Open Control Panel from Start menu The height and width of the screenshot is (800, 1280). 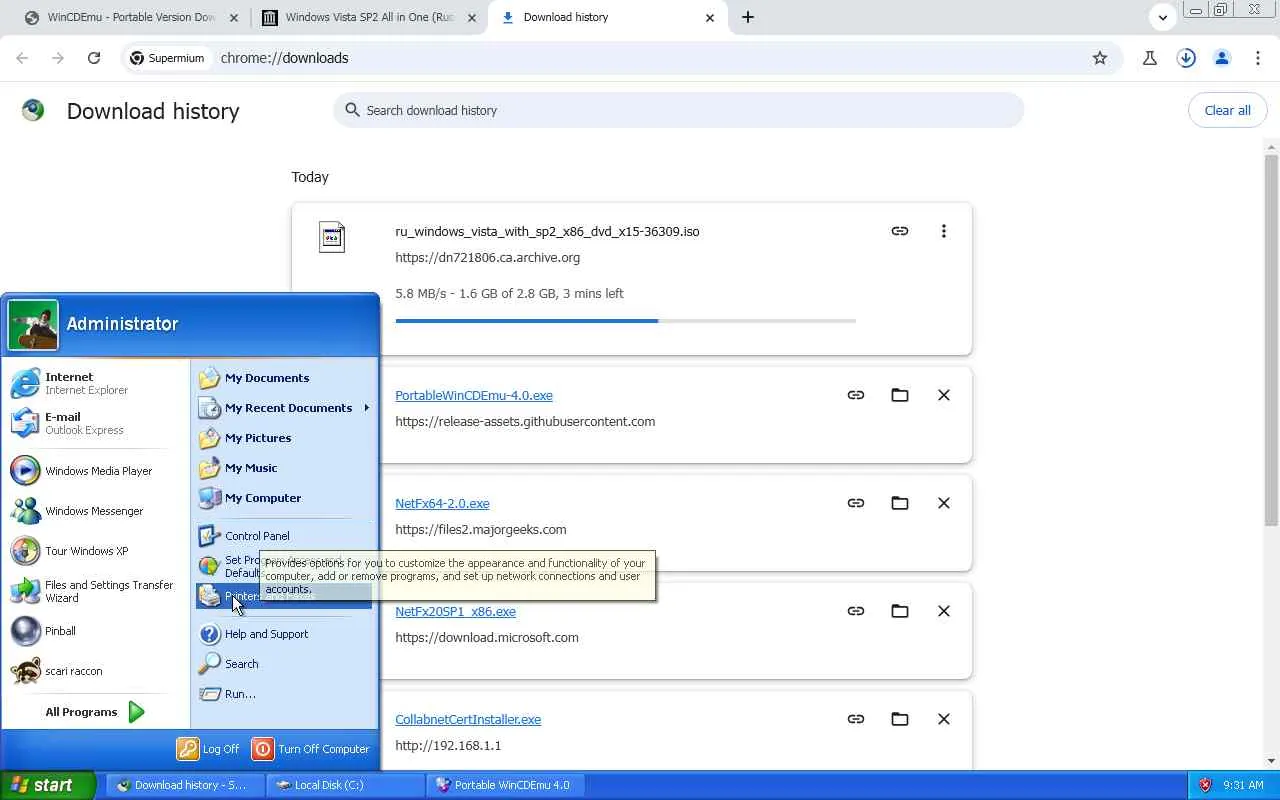point(284,536)
